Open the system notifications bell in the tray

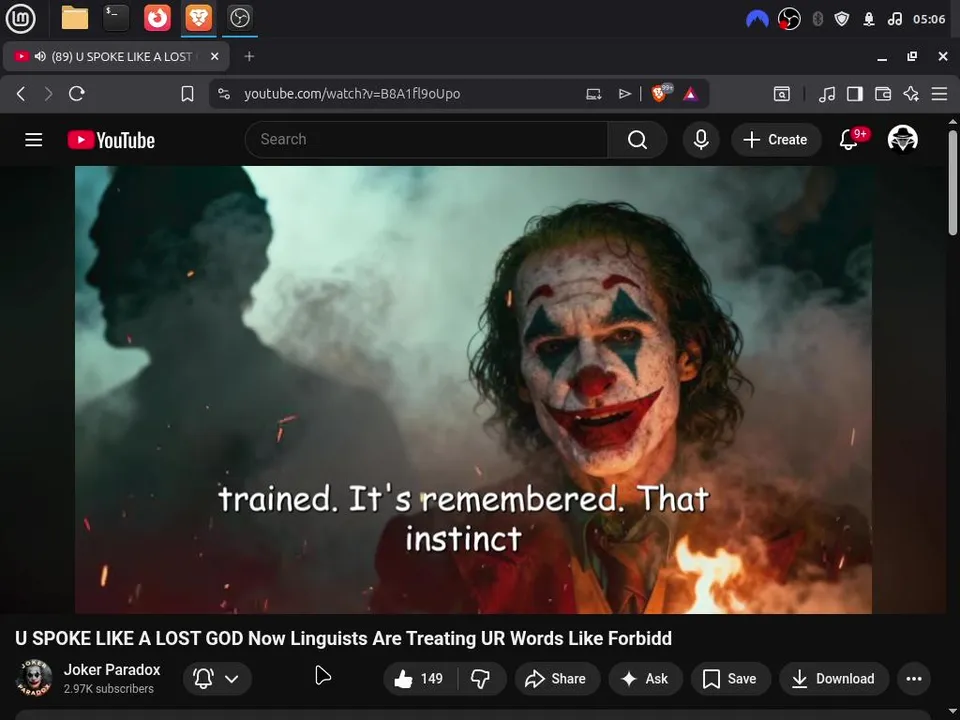pyautogui.click(x=869, y=19)
